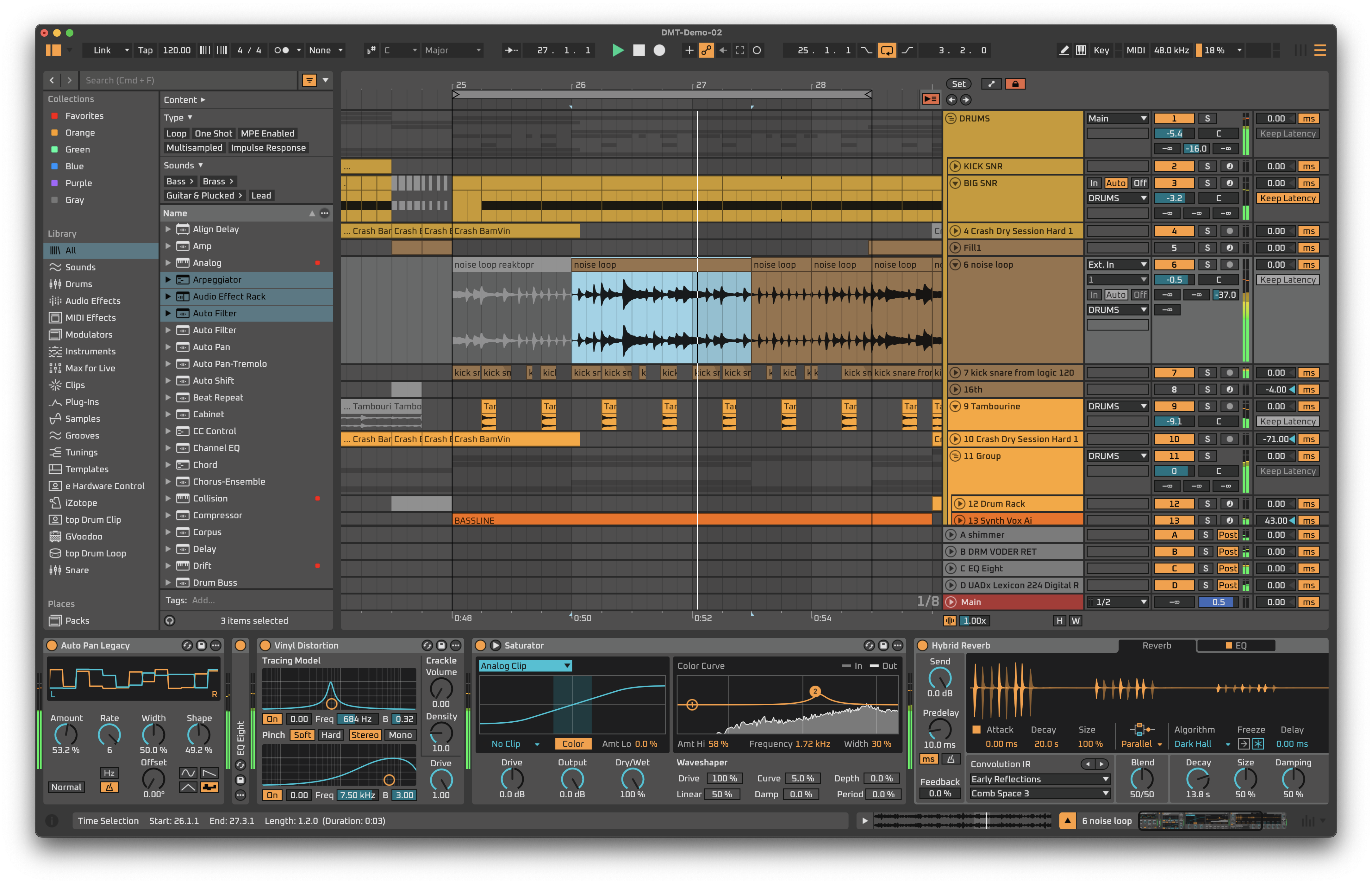The height and width of the screenshot is (884, 1372).
Task: Enable Stereo mode in Vinyl Distortion
Action: tap(365, 735)
